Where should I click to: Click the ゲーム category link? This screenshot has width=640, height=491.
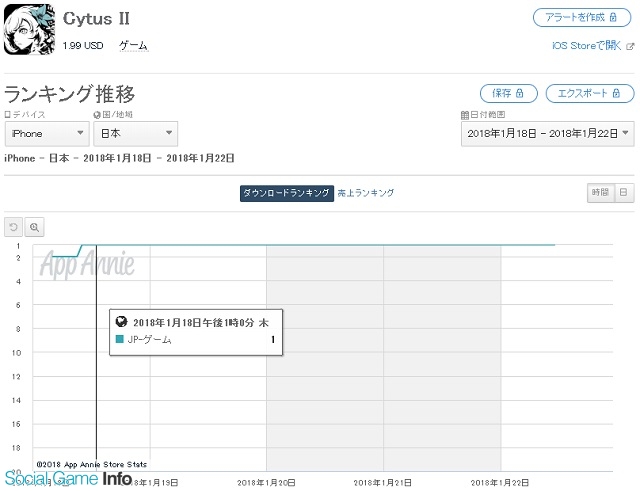pos(133,45)
